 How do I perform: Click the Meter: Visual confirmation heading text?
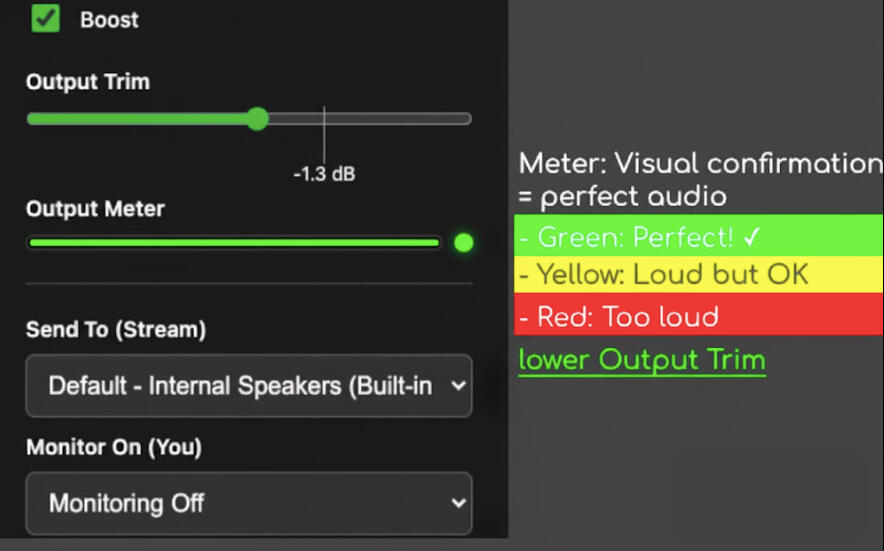[700, 163]
